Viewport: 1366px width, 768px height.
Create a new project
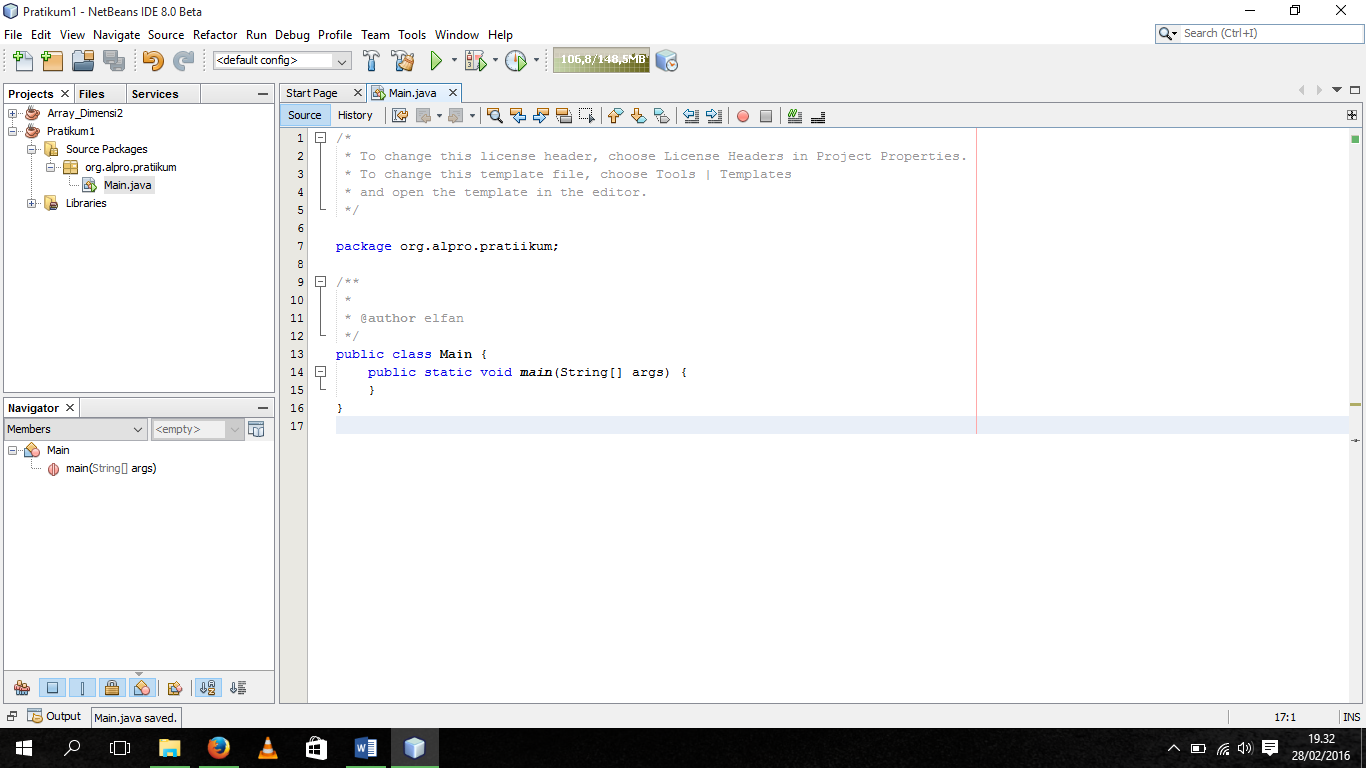tap(51, 60)
